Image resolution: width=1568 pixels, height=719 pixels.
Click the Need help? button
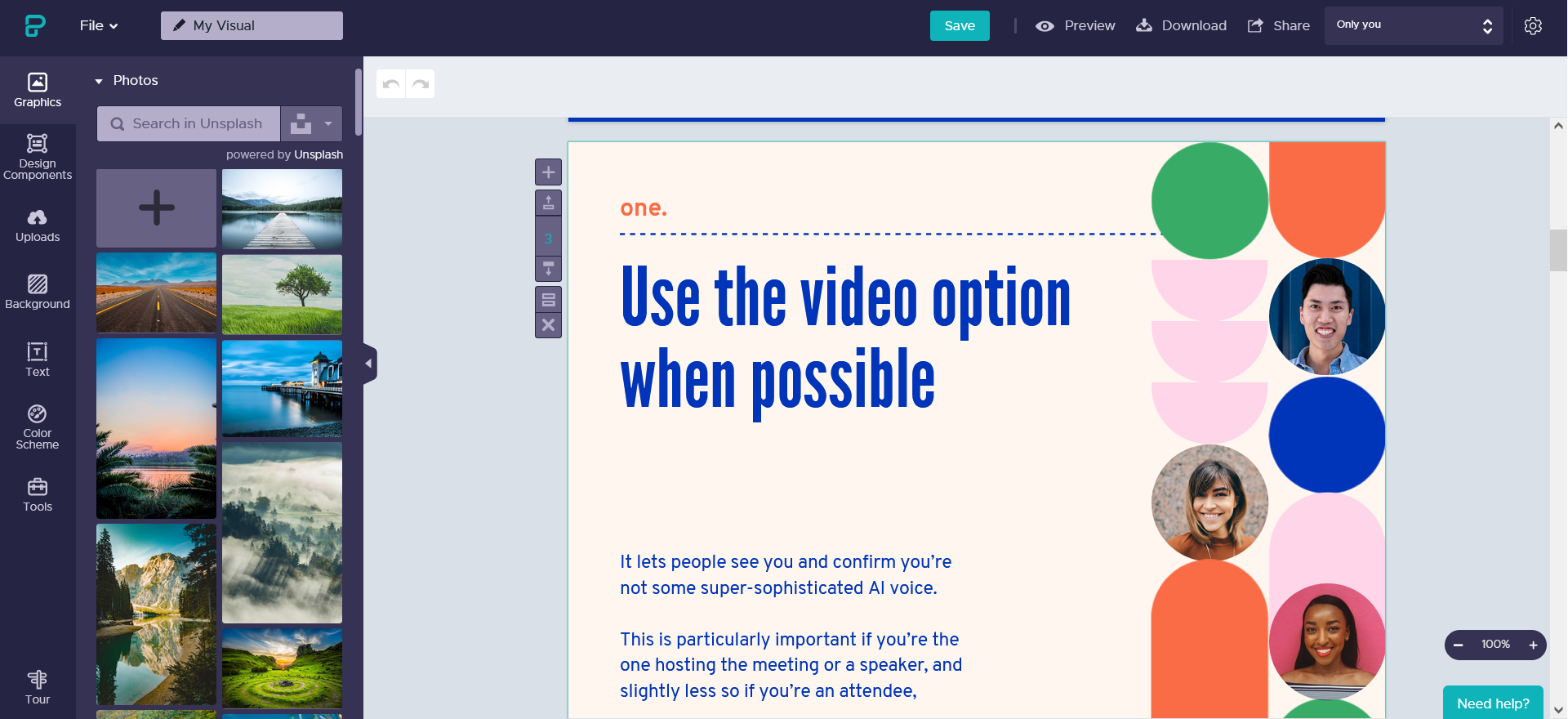pos(1492,703)
